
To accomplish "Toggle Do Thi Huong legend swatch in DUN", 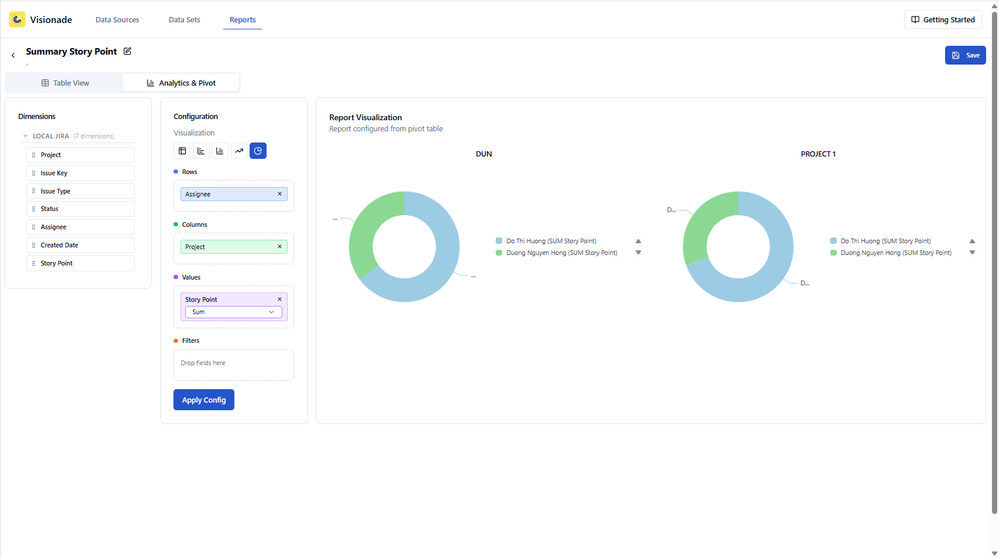I will [499, 241].
